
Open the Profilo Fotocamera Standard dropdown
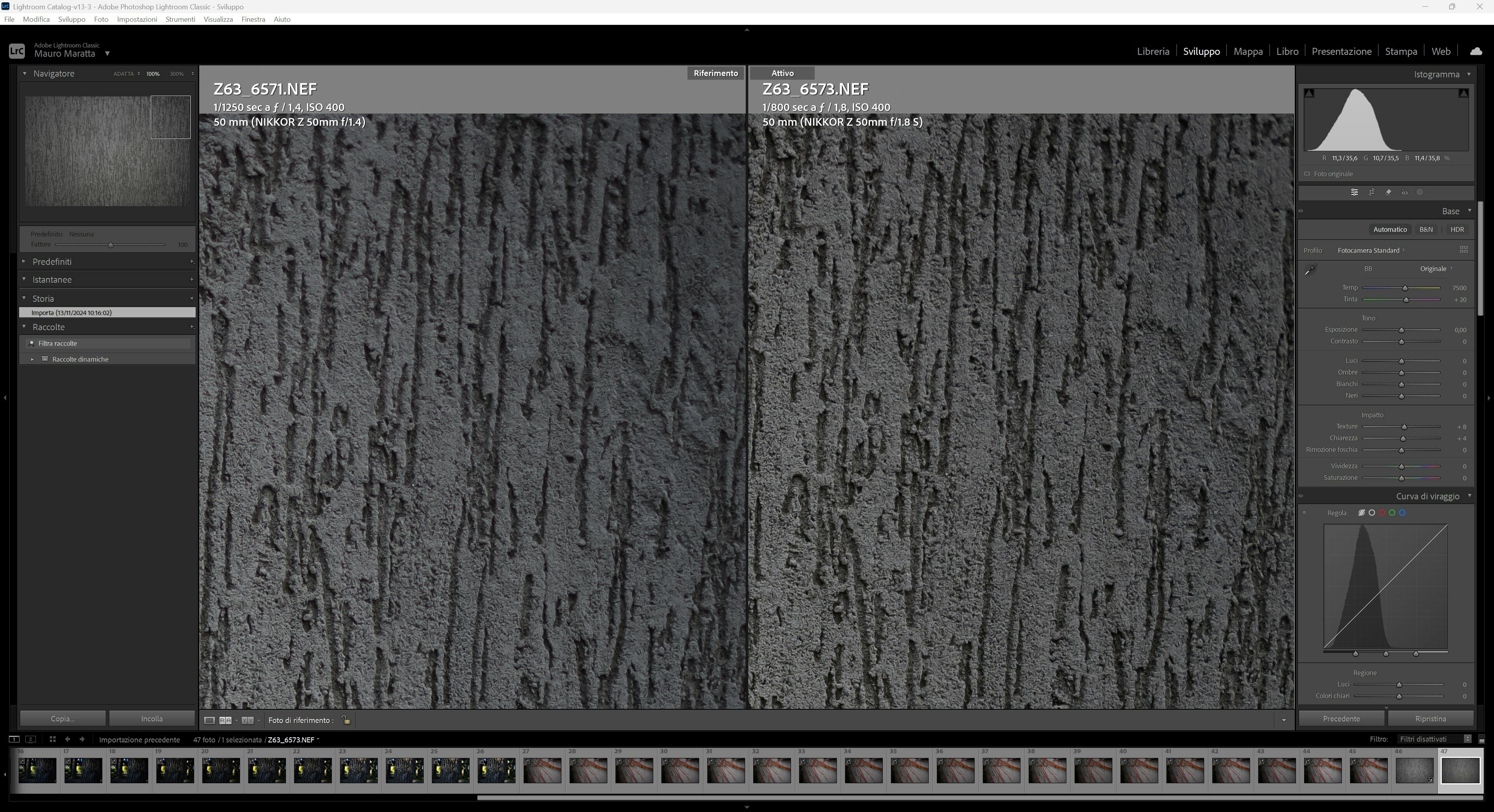[x=1371, y=250]
